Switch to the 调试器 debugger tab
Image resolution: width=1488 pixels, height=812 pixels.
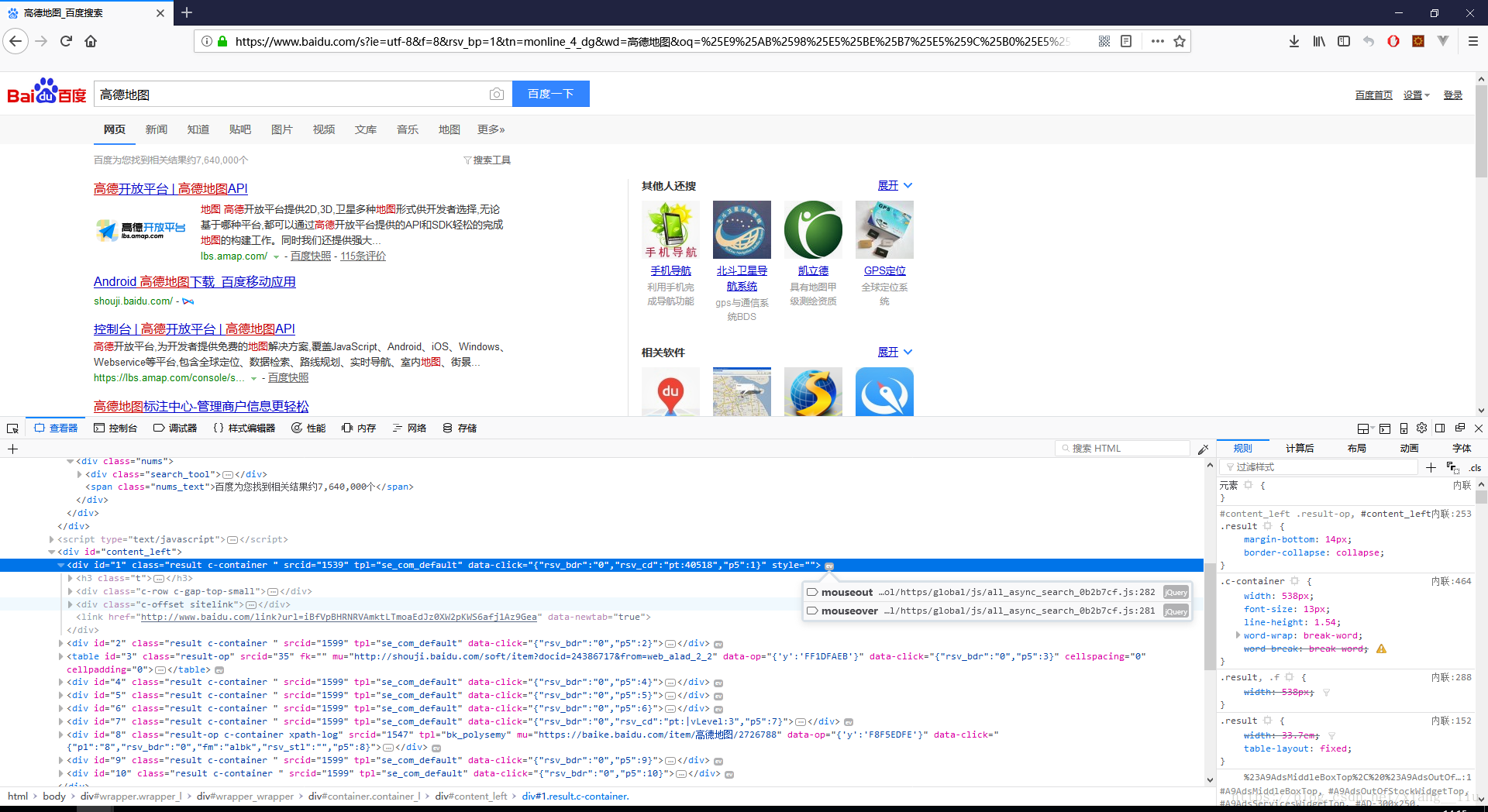tap(175, 428)
